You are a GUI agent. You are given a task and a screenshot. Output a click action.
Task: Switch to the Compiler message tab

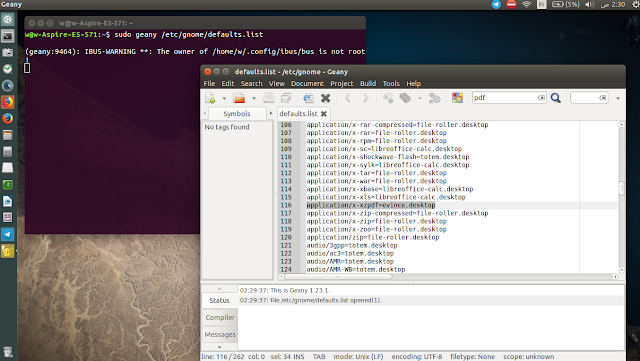[x=220, y=317]
